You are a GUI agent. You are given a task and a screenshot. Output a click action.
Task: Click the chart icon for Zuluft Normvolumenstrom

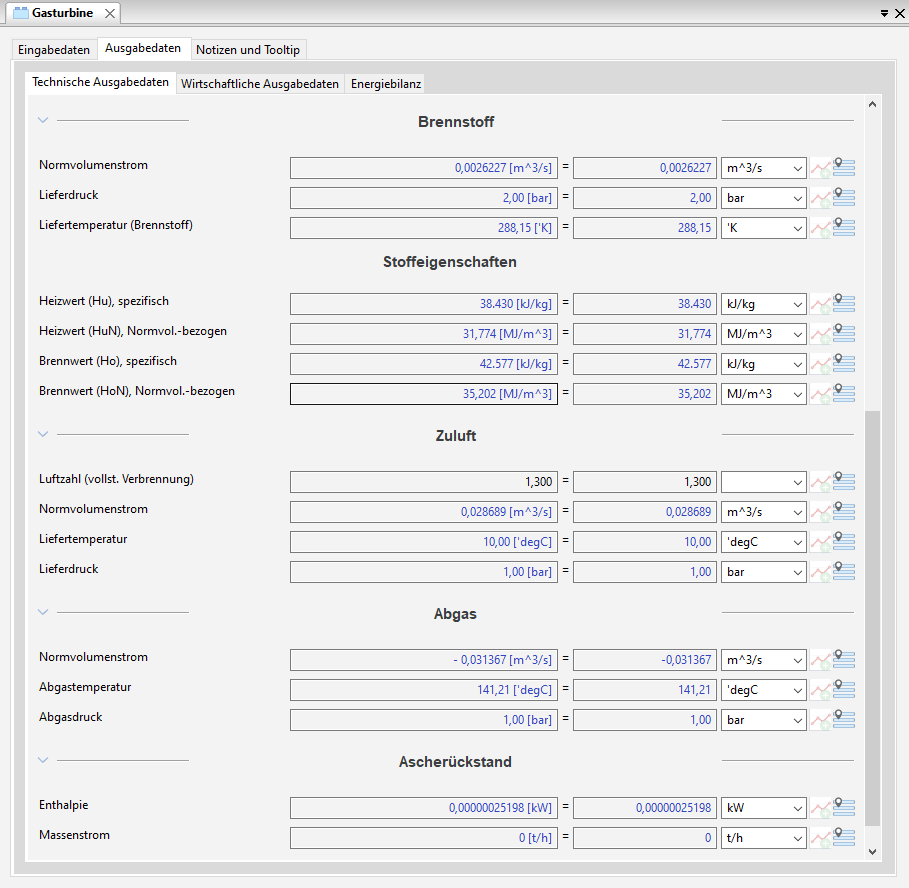(820, 512)
